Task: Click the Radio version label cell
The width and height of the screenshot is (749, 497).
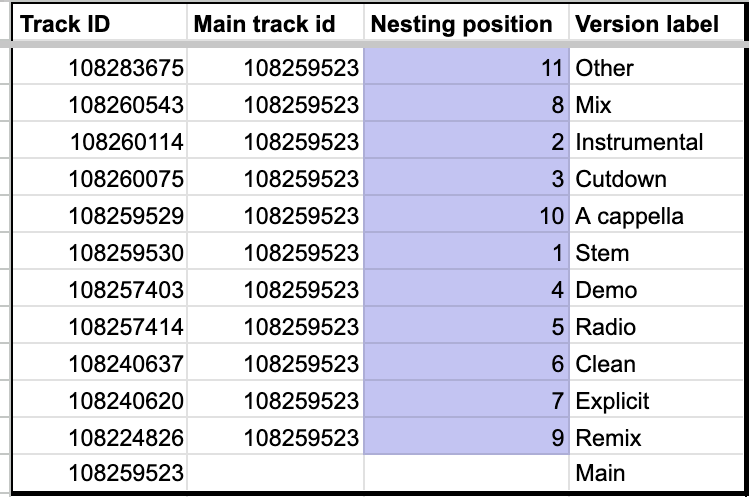Action: (656, 324)
